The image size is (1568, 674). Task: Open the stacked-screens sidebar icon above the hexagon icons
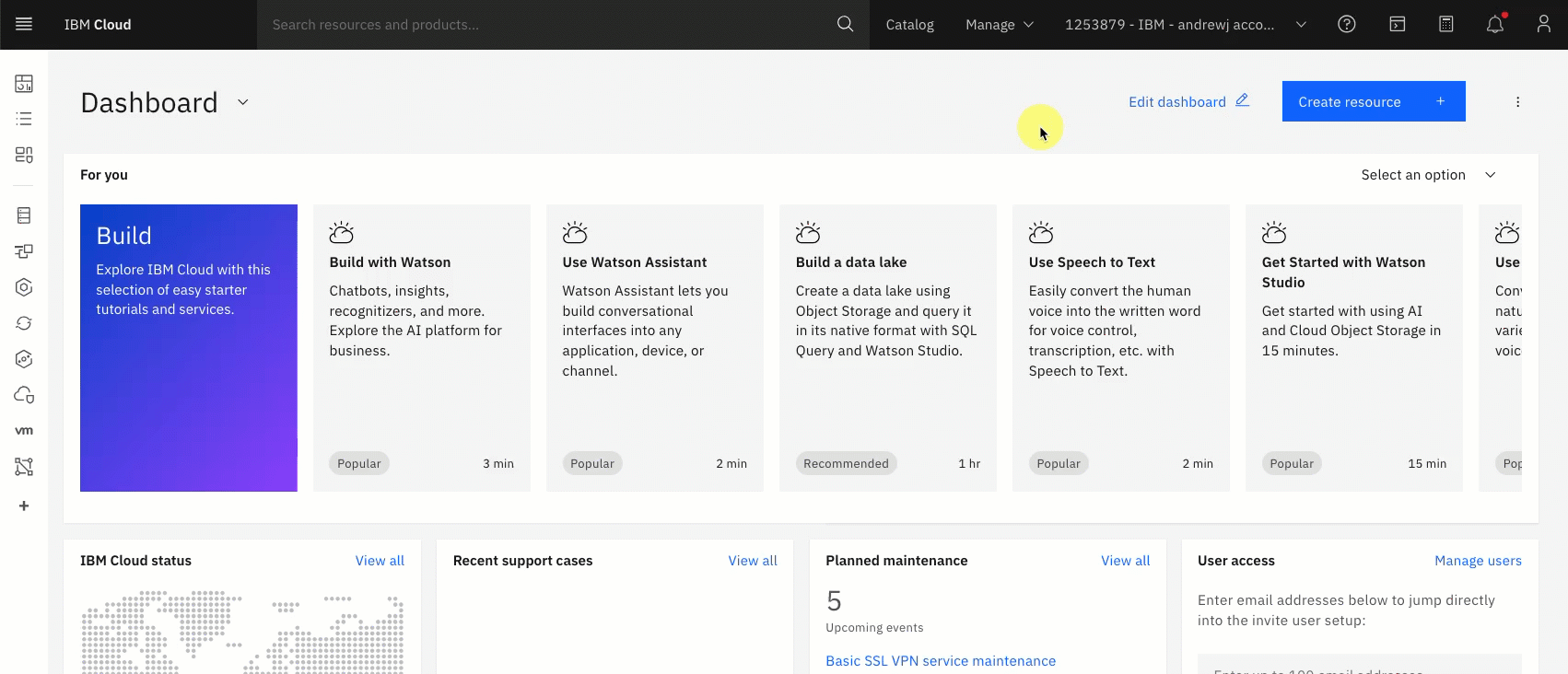pos(24,251)
